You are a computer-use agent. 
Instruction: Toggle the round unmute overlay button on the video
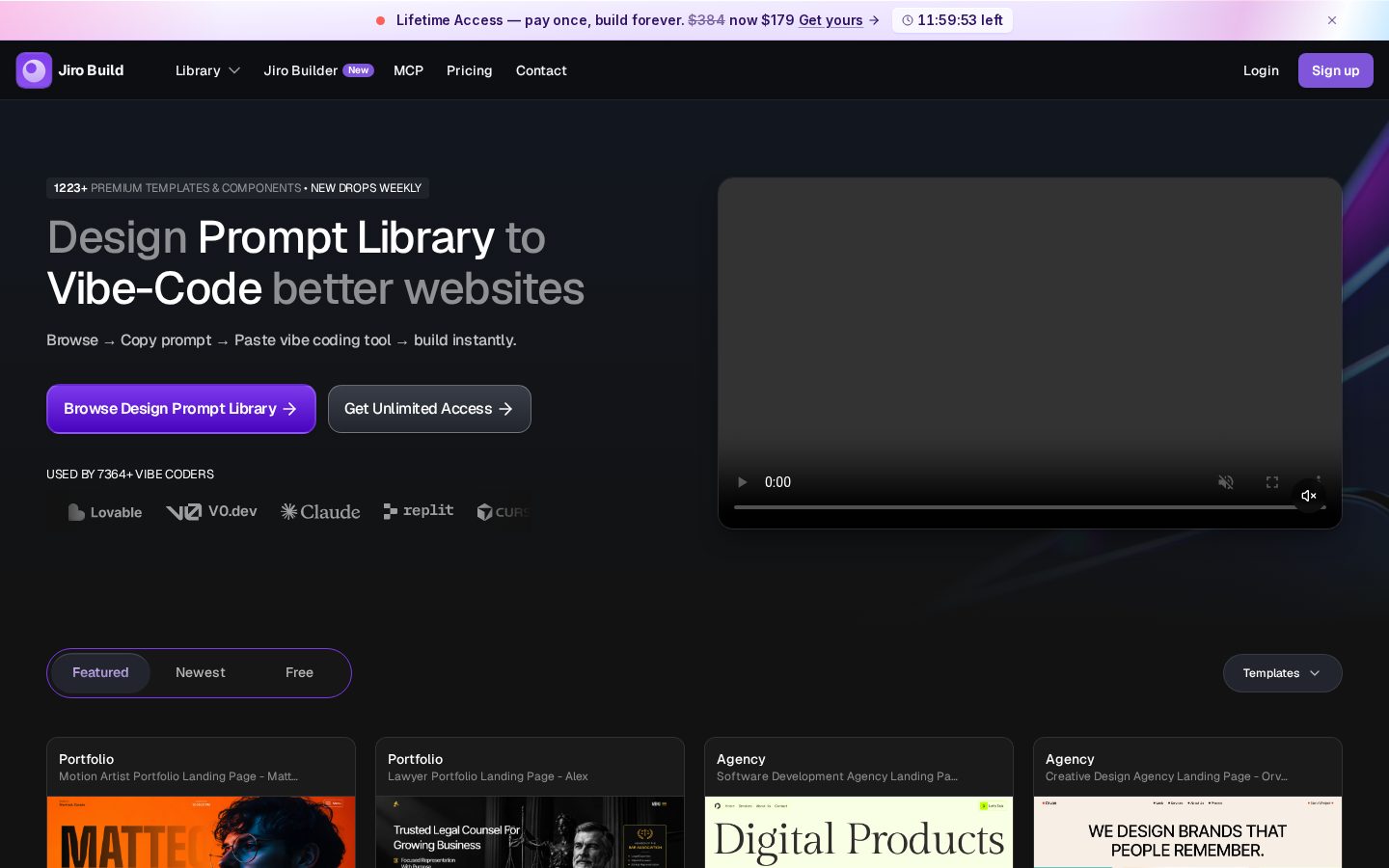[1309, 496]
